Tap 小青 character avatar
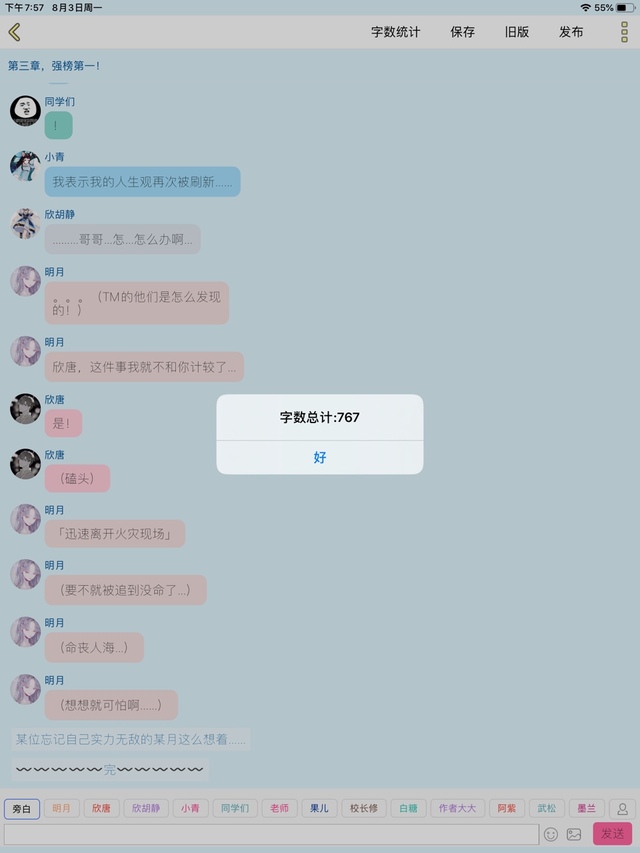This screenshot has width=640, height=853. (x=26, y=166)
